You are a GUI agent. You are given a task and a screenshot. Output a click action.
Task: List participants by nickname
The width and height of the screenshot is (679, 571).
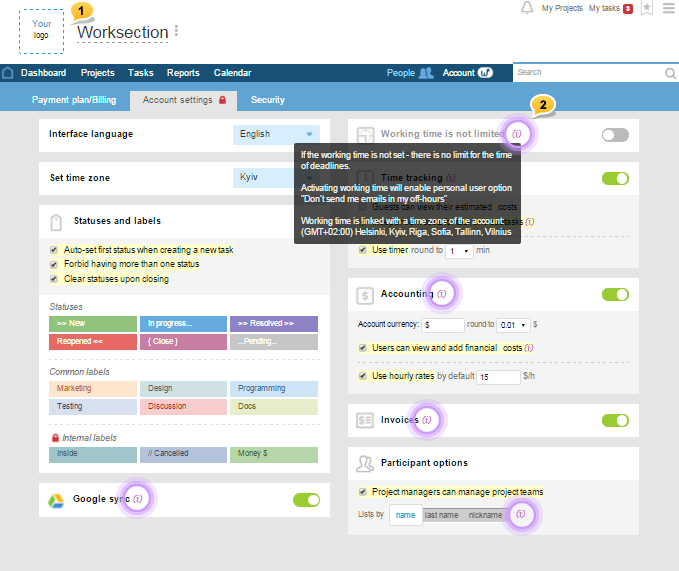pyautogui.click(x=485, y=515)
